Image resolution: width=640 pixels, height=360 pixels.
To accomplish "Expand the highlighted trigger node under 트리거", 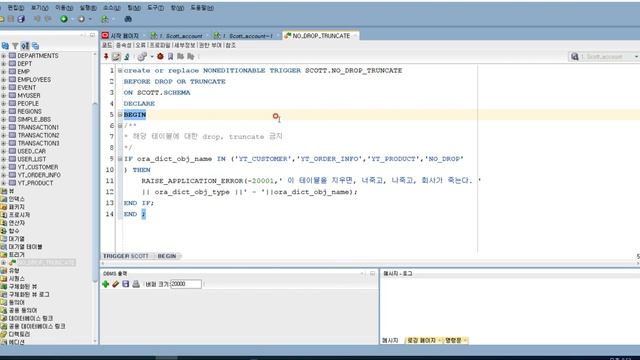I will coord(4,262).
